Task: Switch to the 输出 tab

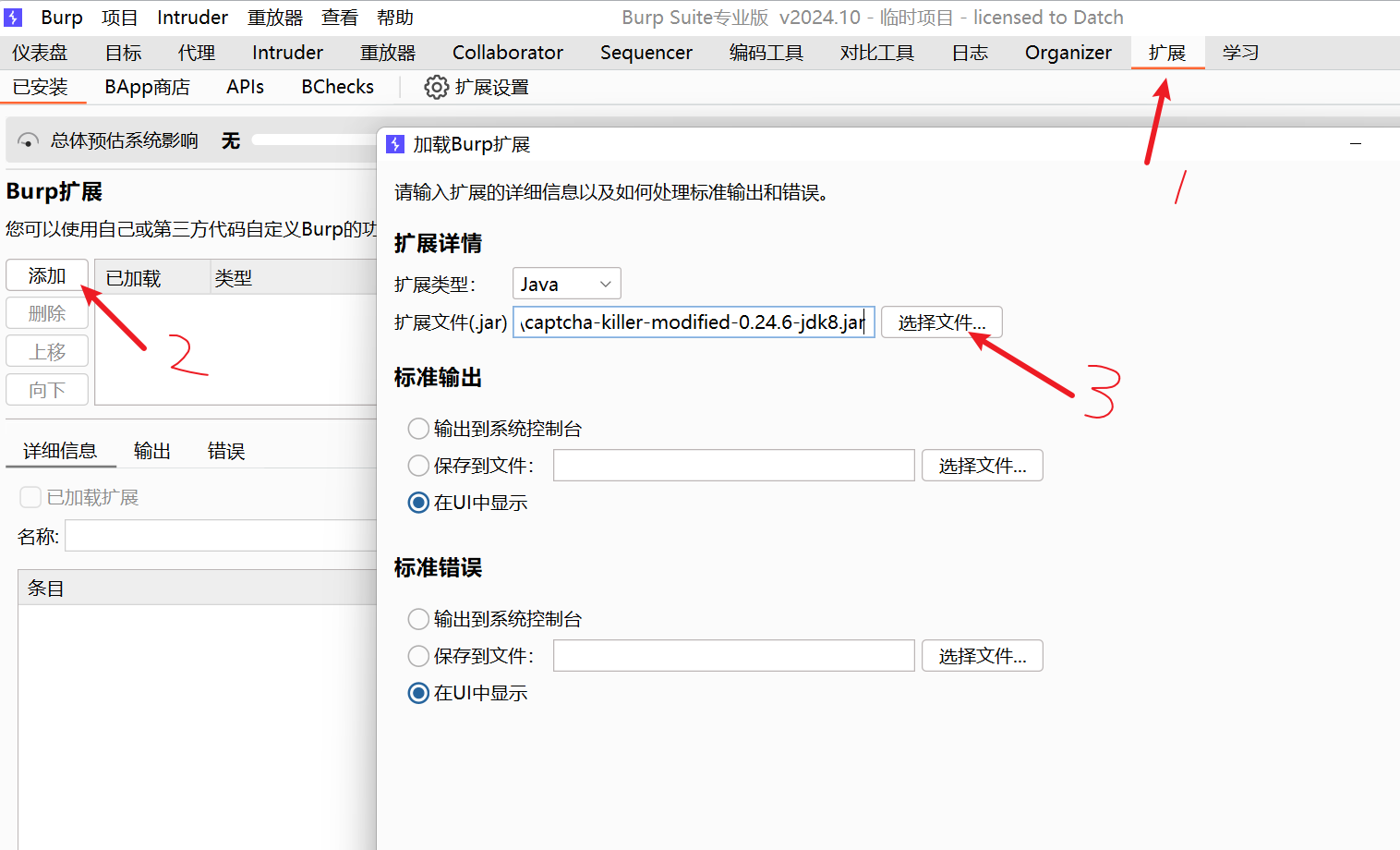Action: 151,450
